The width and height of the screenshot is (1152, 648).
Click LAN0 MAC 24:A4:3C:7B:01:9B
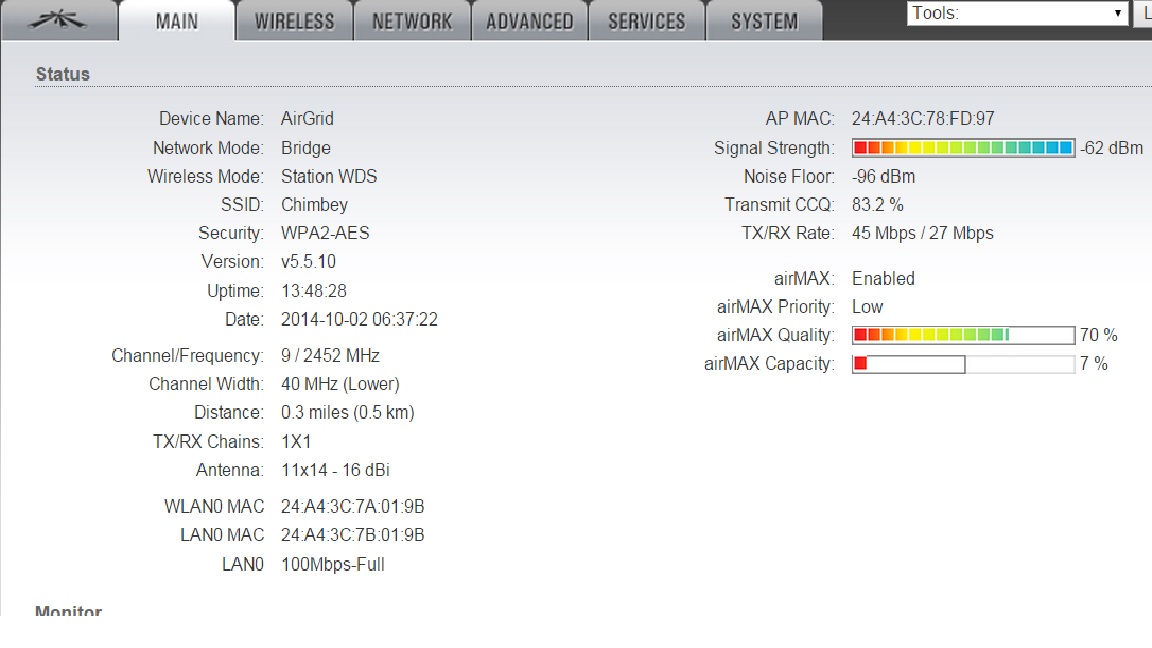click(353, 536)
